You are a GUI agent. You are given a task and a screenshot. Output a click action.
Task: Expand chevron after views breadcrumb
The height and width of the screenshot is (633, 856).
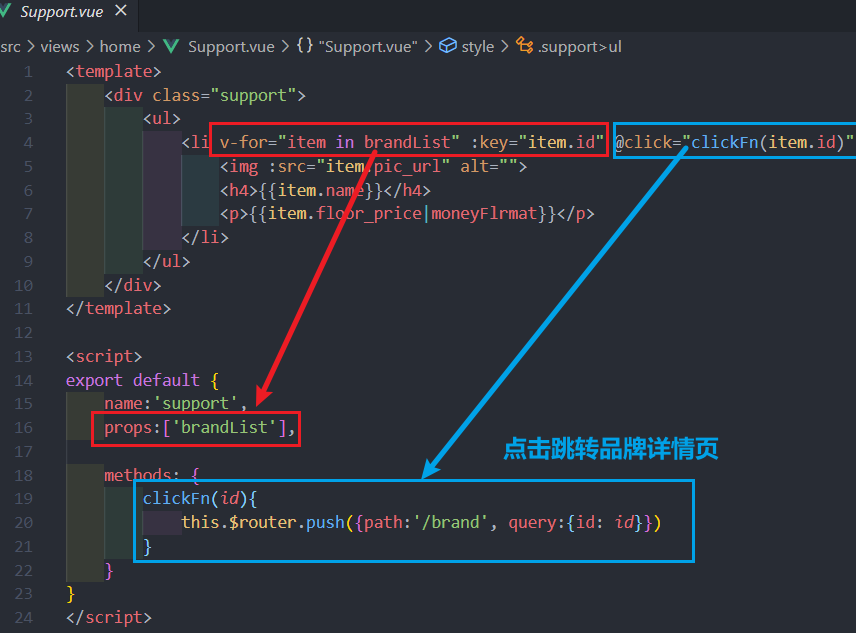90,47
